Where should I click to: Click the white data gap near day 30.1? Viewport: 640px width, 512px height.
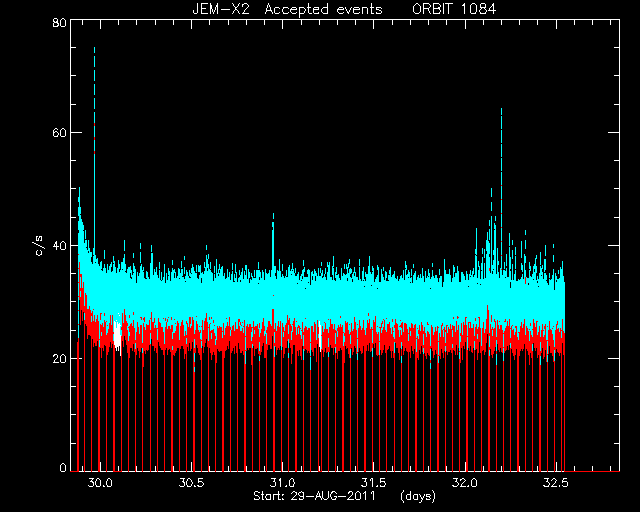(118, 337)
